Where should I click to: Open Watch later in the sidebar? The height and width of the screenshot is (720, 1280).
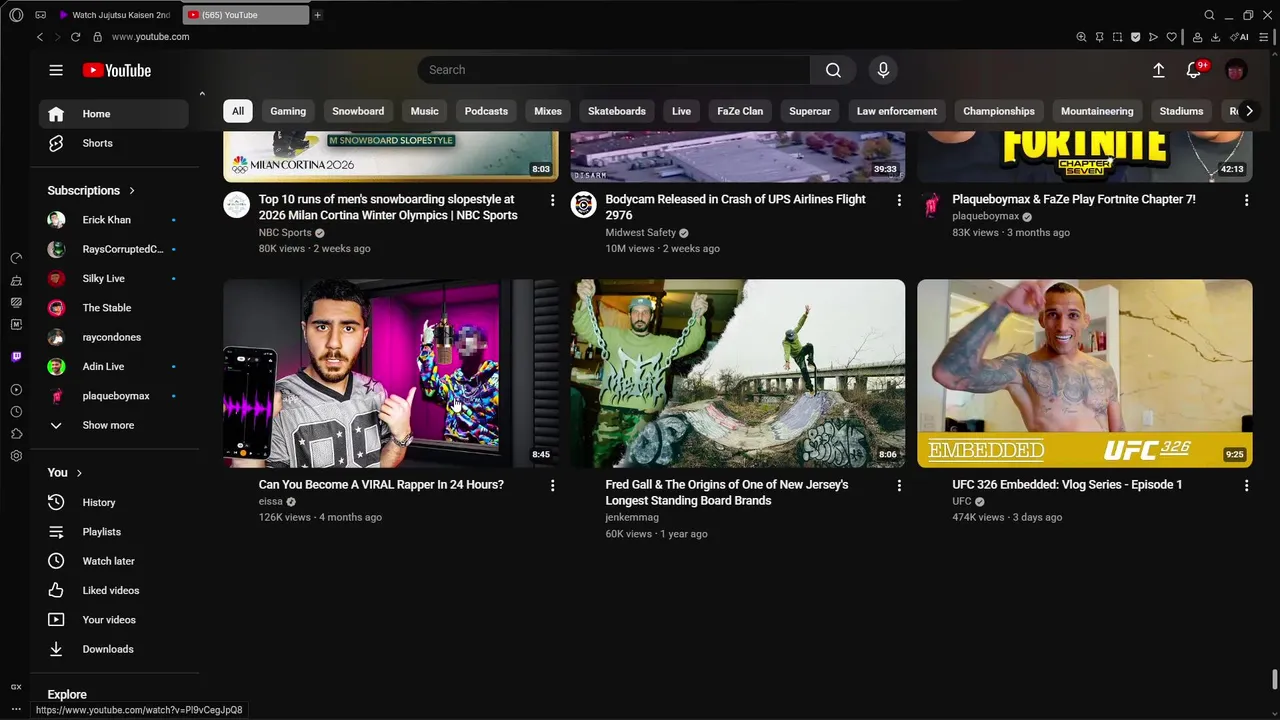pyautogui.click(x=113, y=561)
